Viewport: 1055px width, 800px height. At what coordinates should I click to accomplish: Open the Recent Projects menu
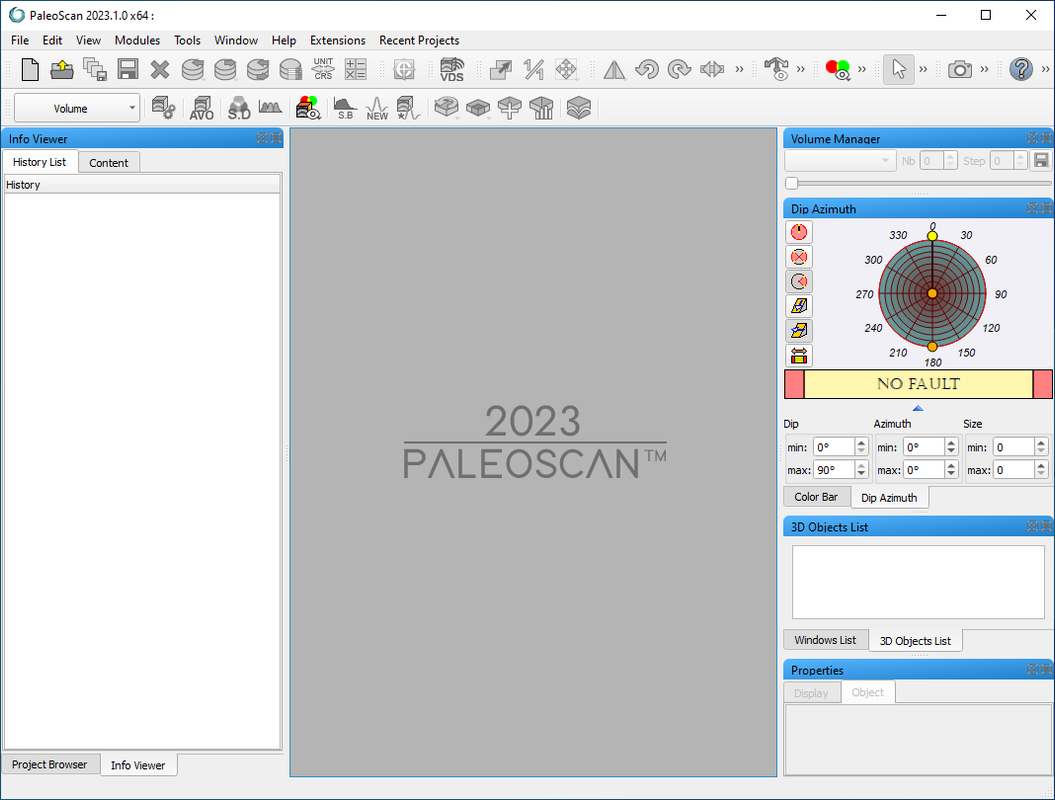(x=419, y=40)
